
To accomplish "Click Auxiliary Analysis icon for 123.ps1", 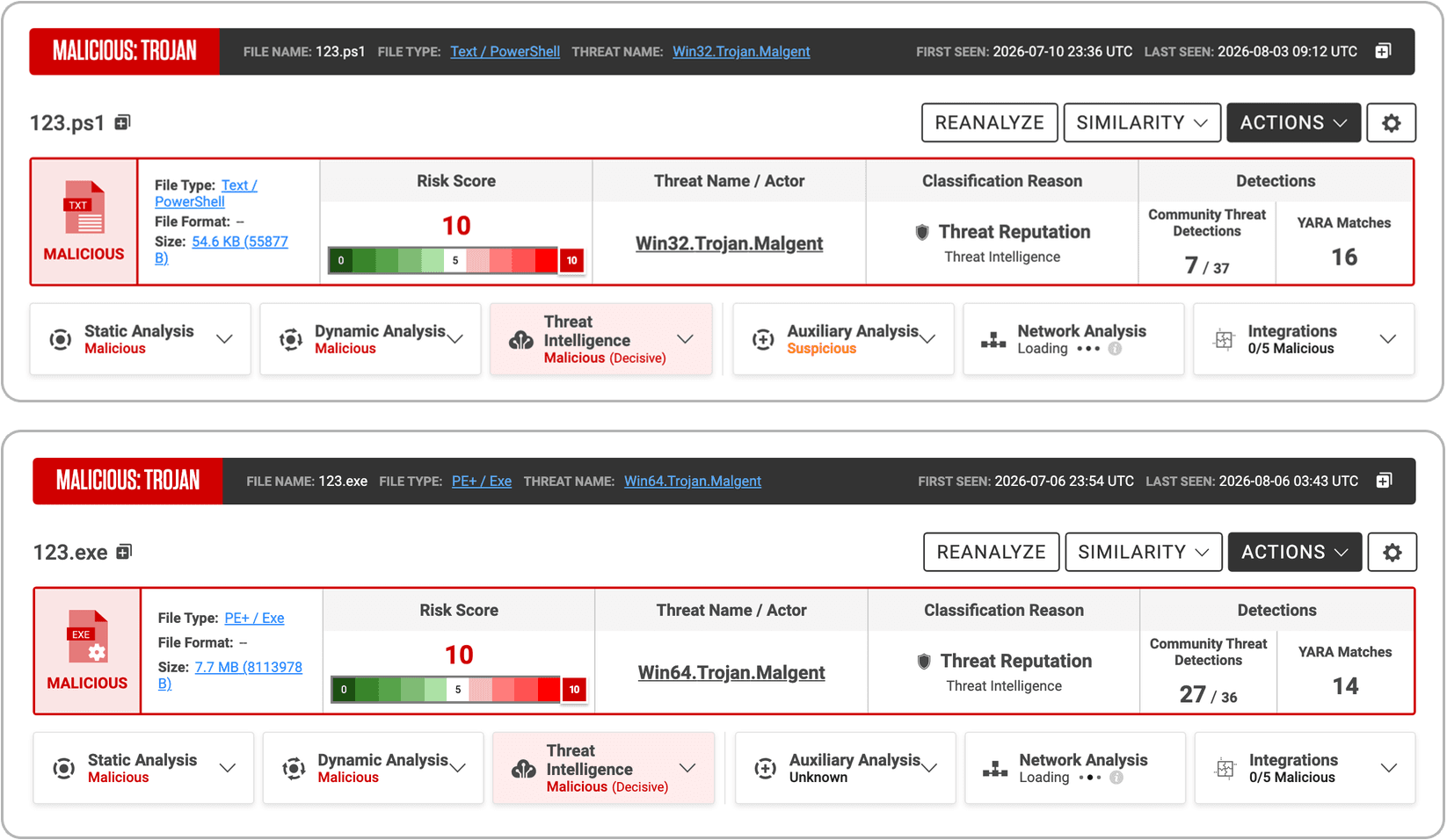I will pos(763,339).
